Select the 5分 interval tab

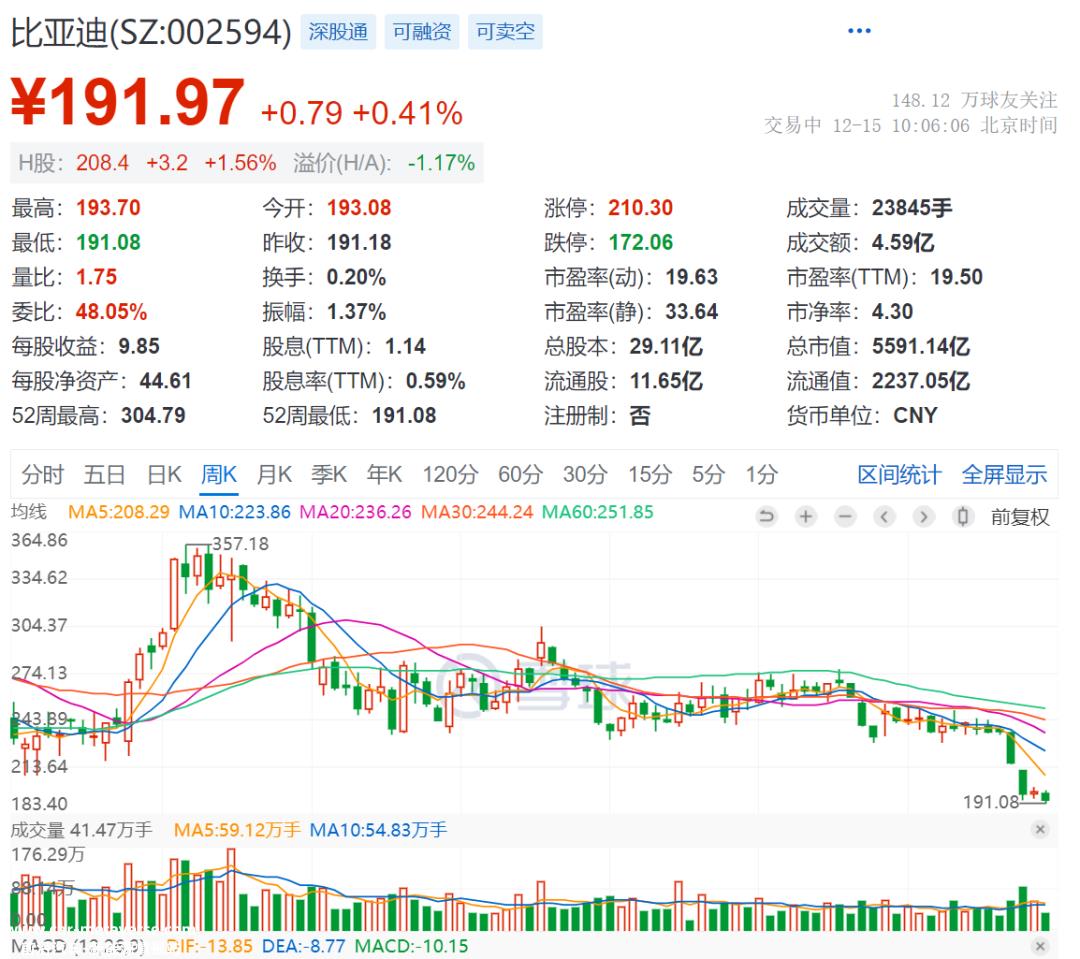click(x=708, y=474)
